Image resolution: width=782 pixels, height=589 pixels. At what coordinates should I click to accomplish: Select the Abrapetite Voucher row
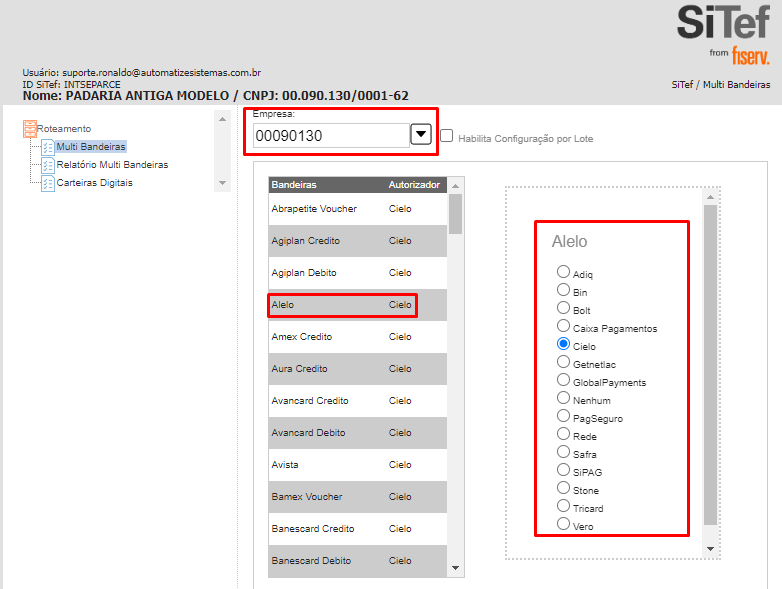pos(358,209)
